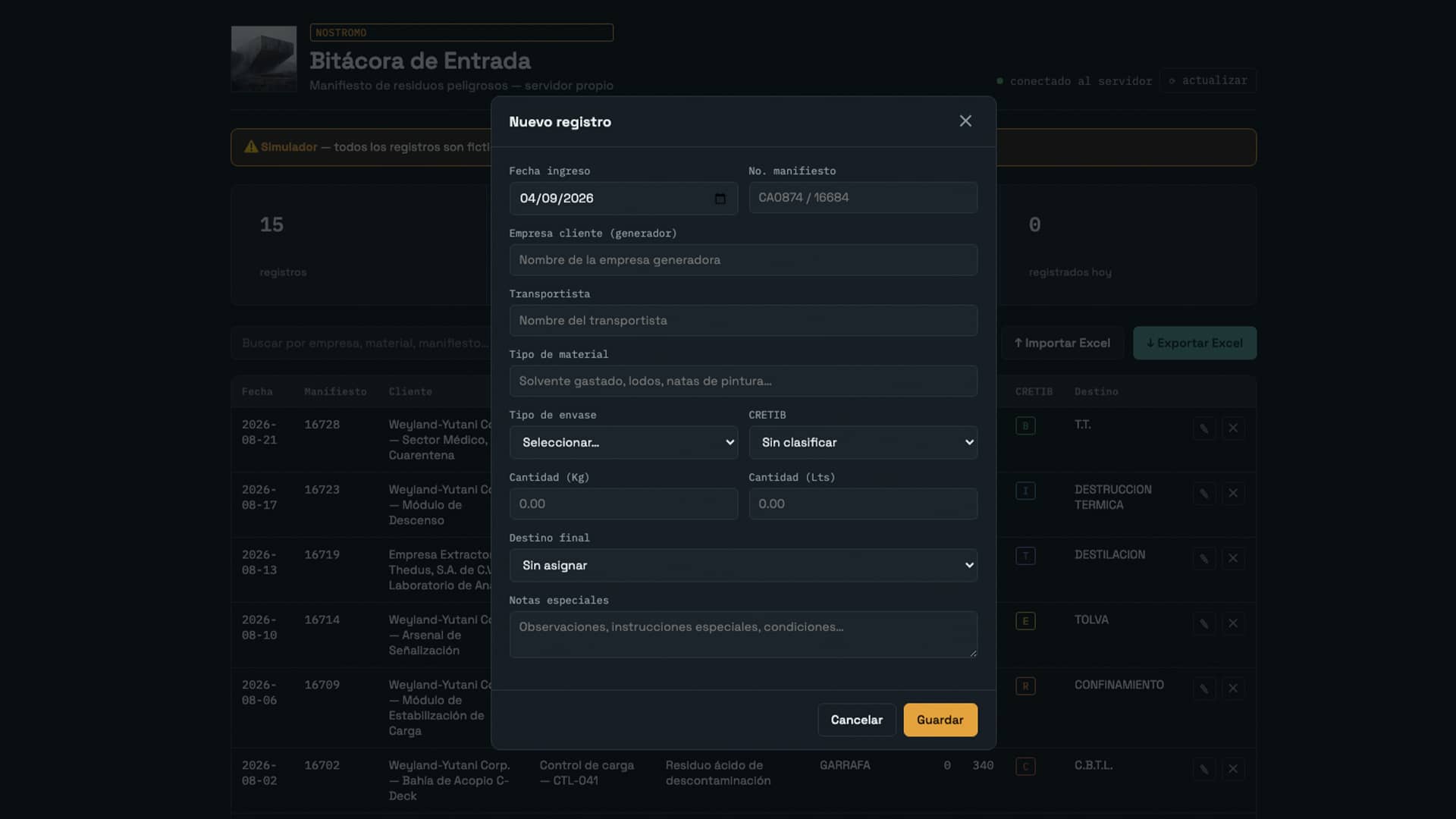Screen dimensions: 1456x819
Task: Click CRETIB badge E in row 16714
Action: (1025, 622)
